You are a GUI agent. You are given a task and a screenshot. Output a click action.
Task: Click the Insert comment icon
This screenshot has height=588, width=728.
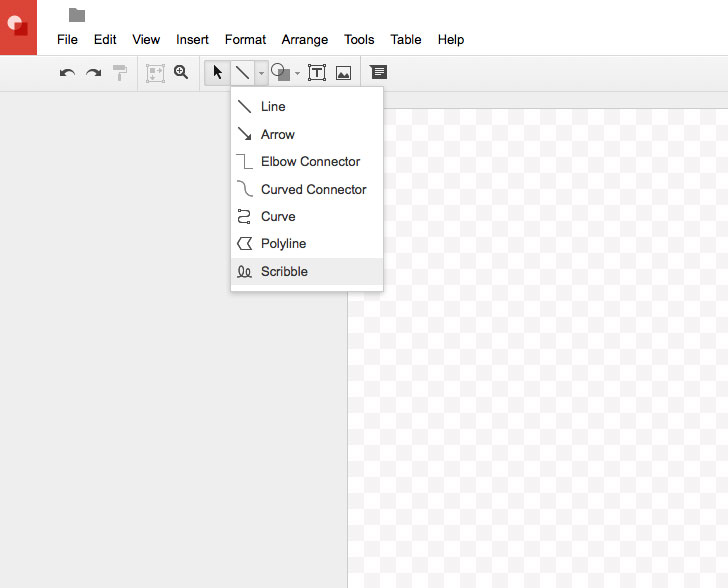point(378,73)
